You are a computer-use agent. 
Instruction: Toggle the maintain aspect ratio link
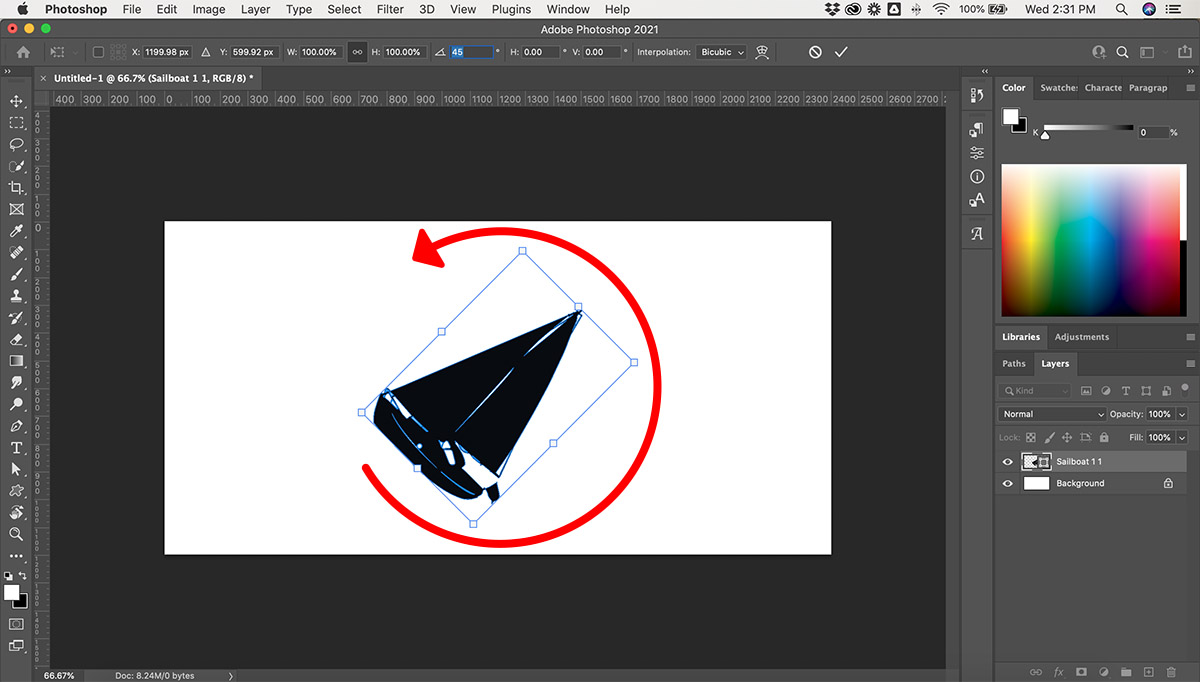(x=357, y=52)
